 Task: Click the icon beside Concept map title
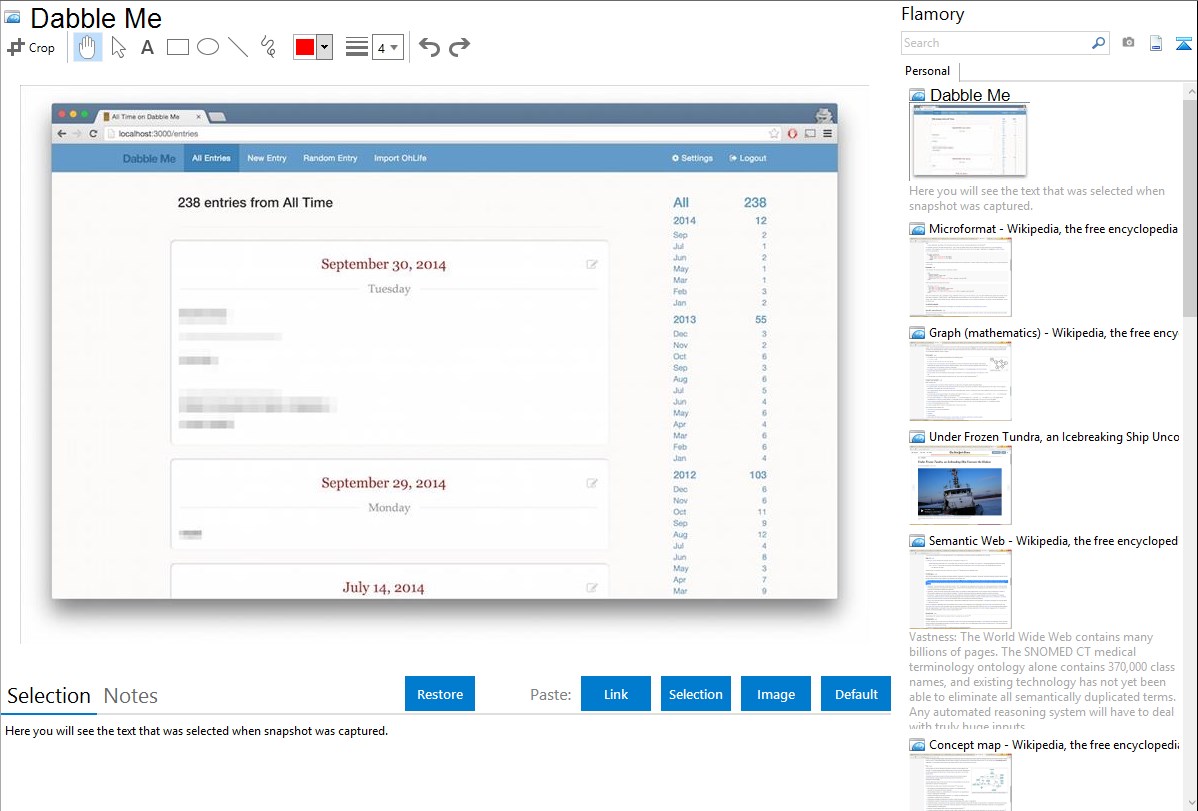point(918,744)
